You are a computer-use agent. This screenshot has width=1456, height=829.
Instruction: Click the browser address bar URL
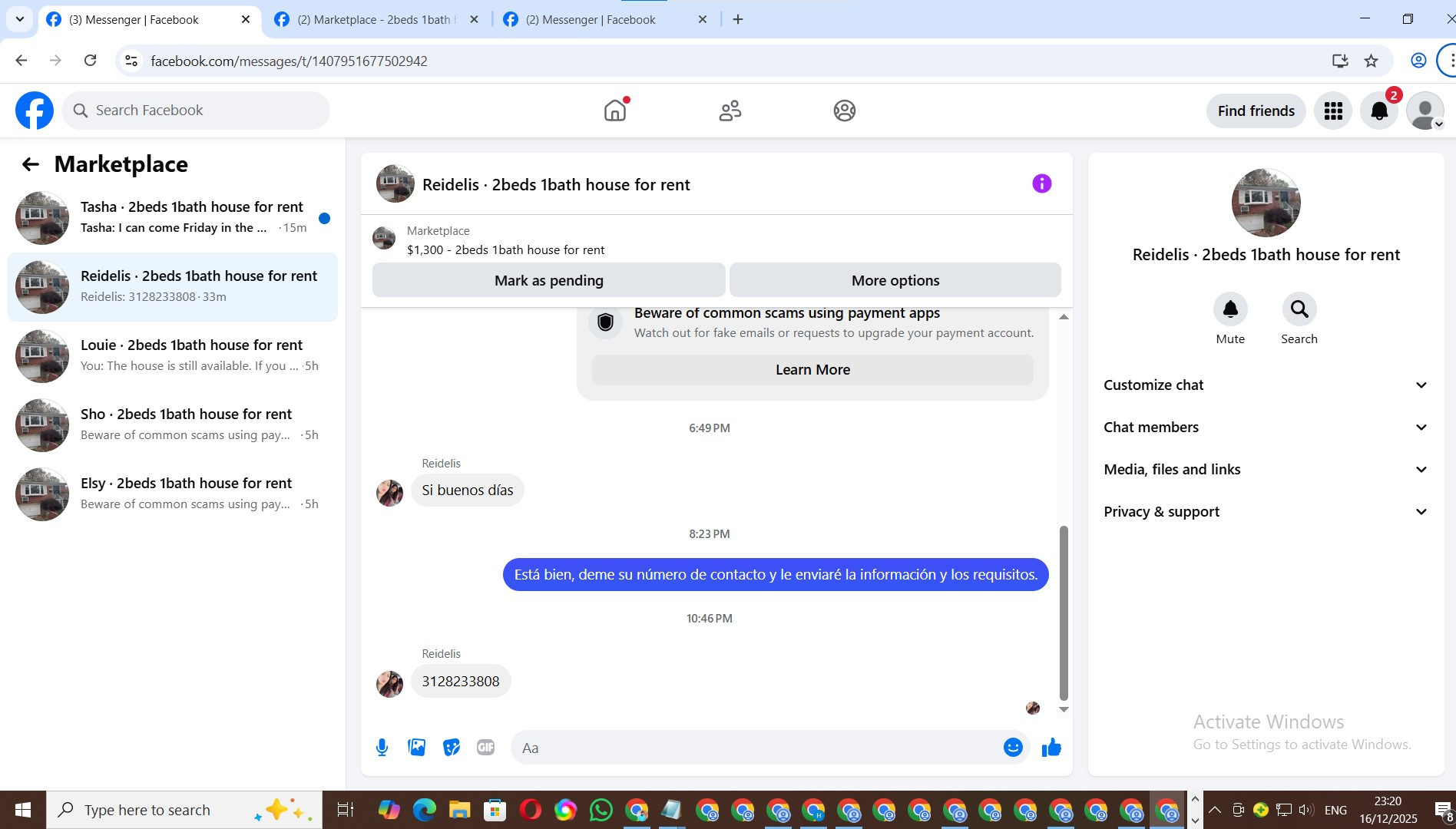pyautogui.click(x=289, y=61)
